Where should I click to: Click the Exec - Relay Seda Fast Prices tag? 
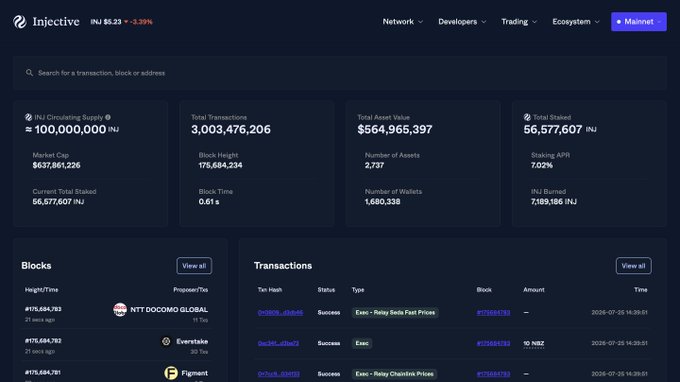tap(395, 313)
